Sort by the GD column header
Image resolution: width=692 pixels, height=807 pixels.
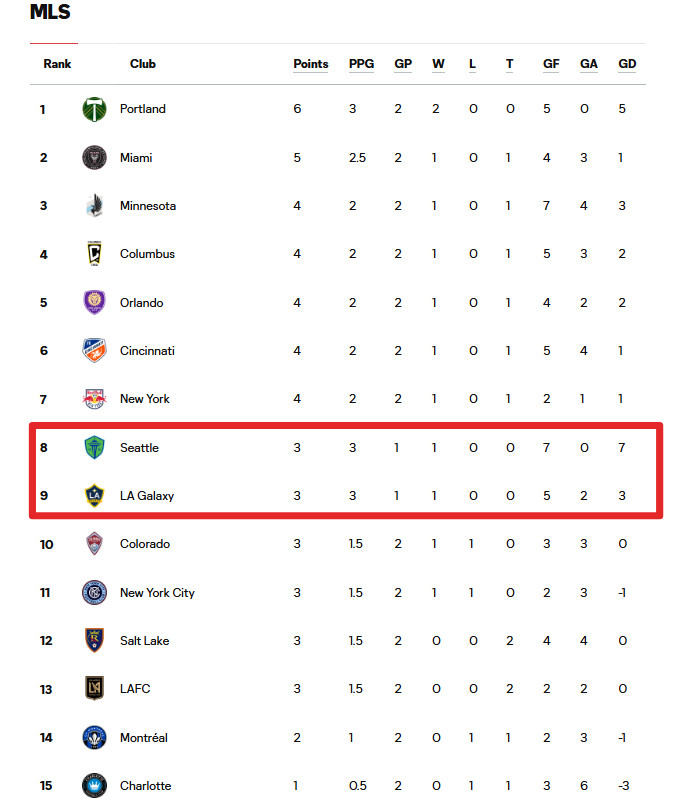click(627, 64)
